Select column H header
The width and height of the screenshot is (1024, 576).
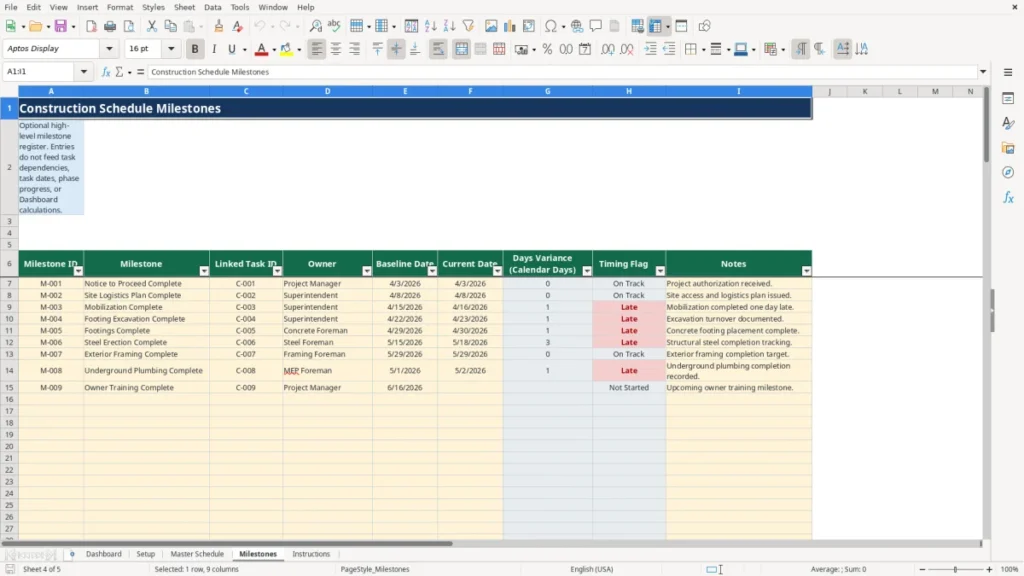pyautogui.click(x=629, y=91)
